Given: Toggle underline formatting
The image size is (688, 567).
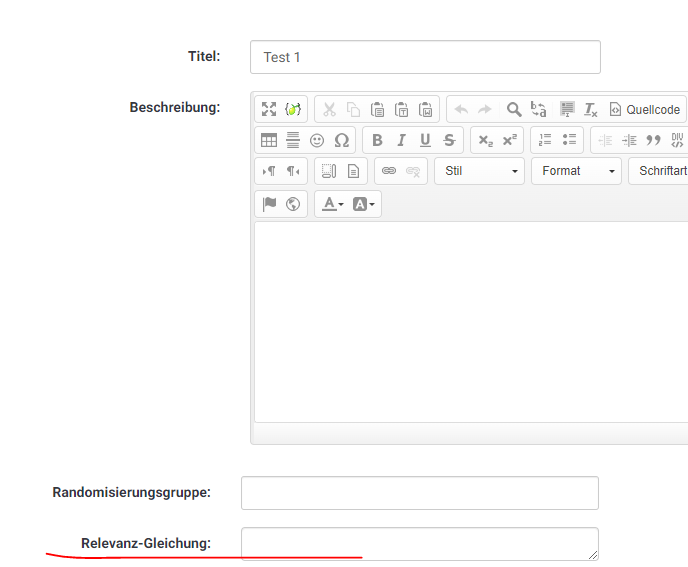Looking at the screenshot, I should (x=425, y=140).
